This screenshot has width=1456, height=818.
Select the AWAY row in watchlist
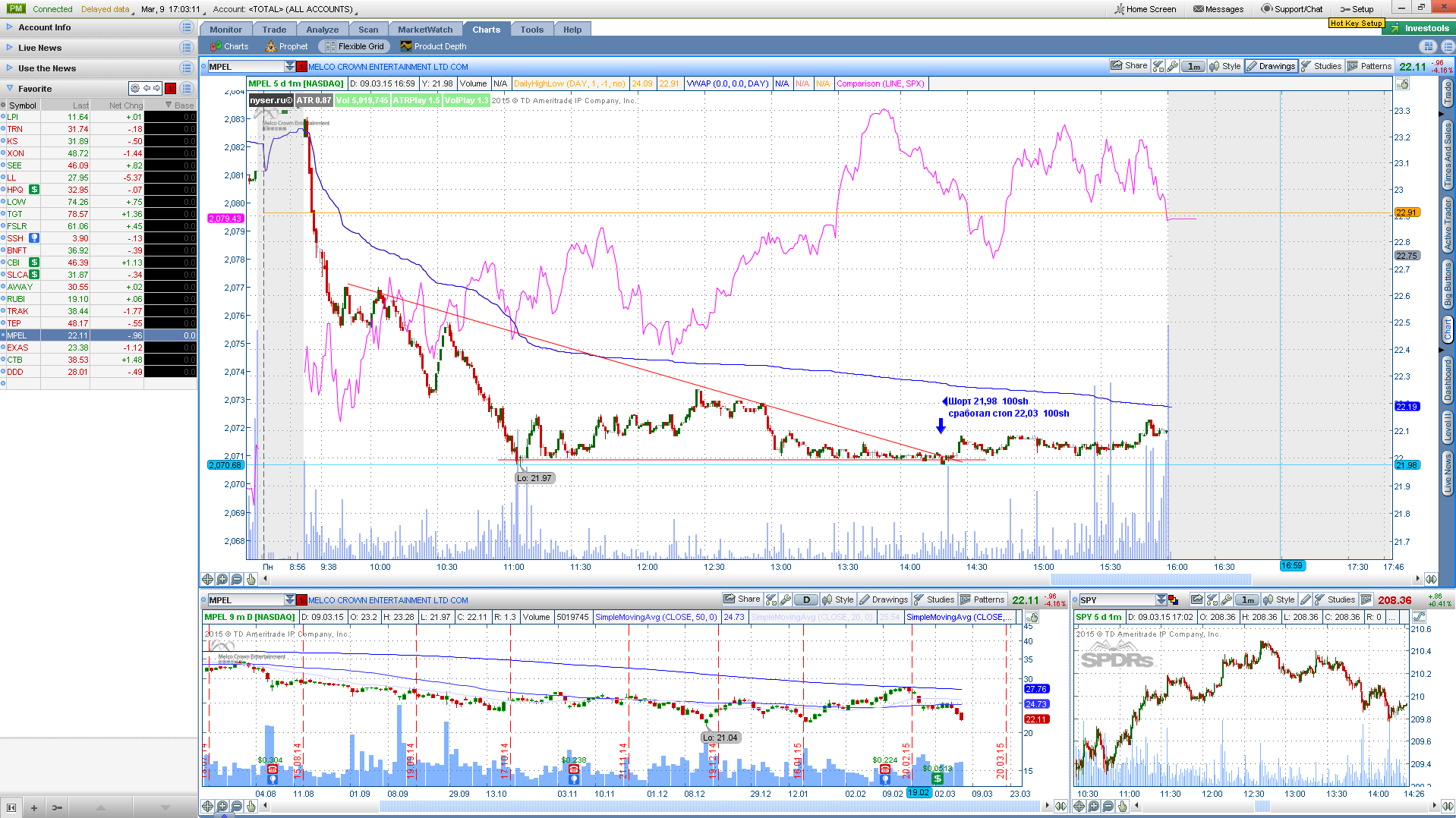point(99,287)
